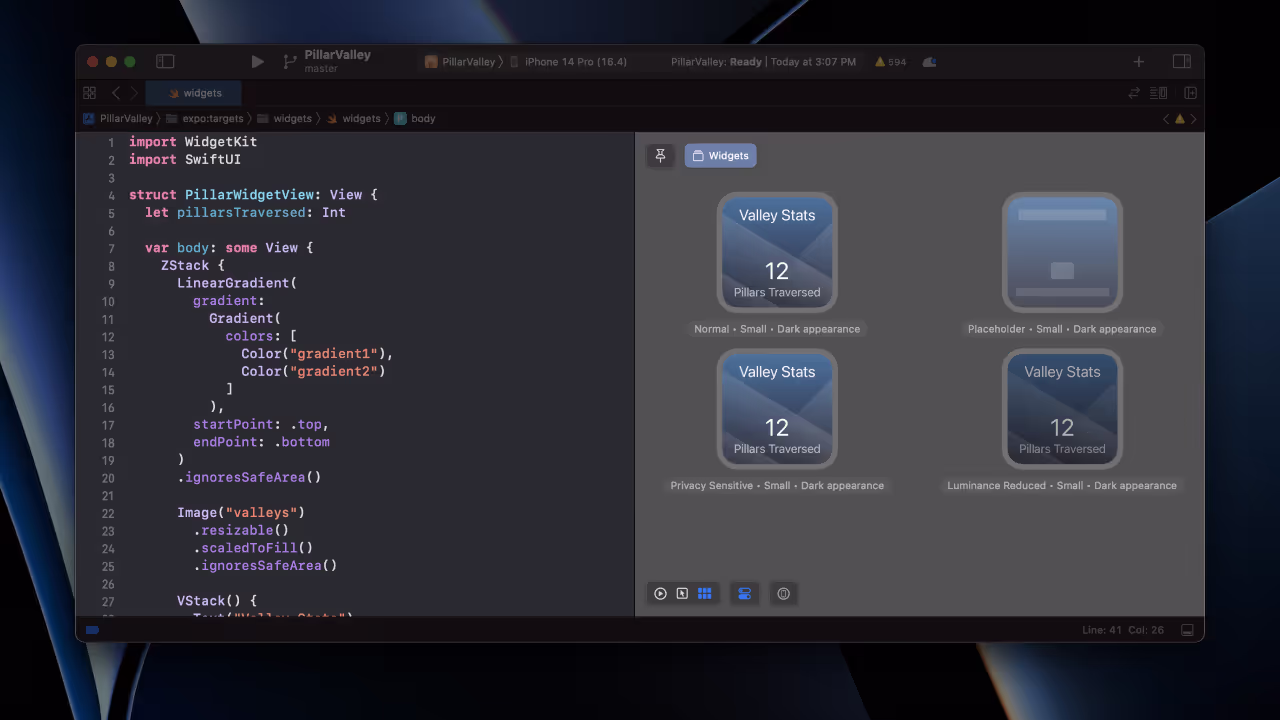Viewport: 1280px width, 720px height.
Task: Click Color("gradient2") on line 14
Action: click(x=313, y=371)
